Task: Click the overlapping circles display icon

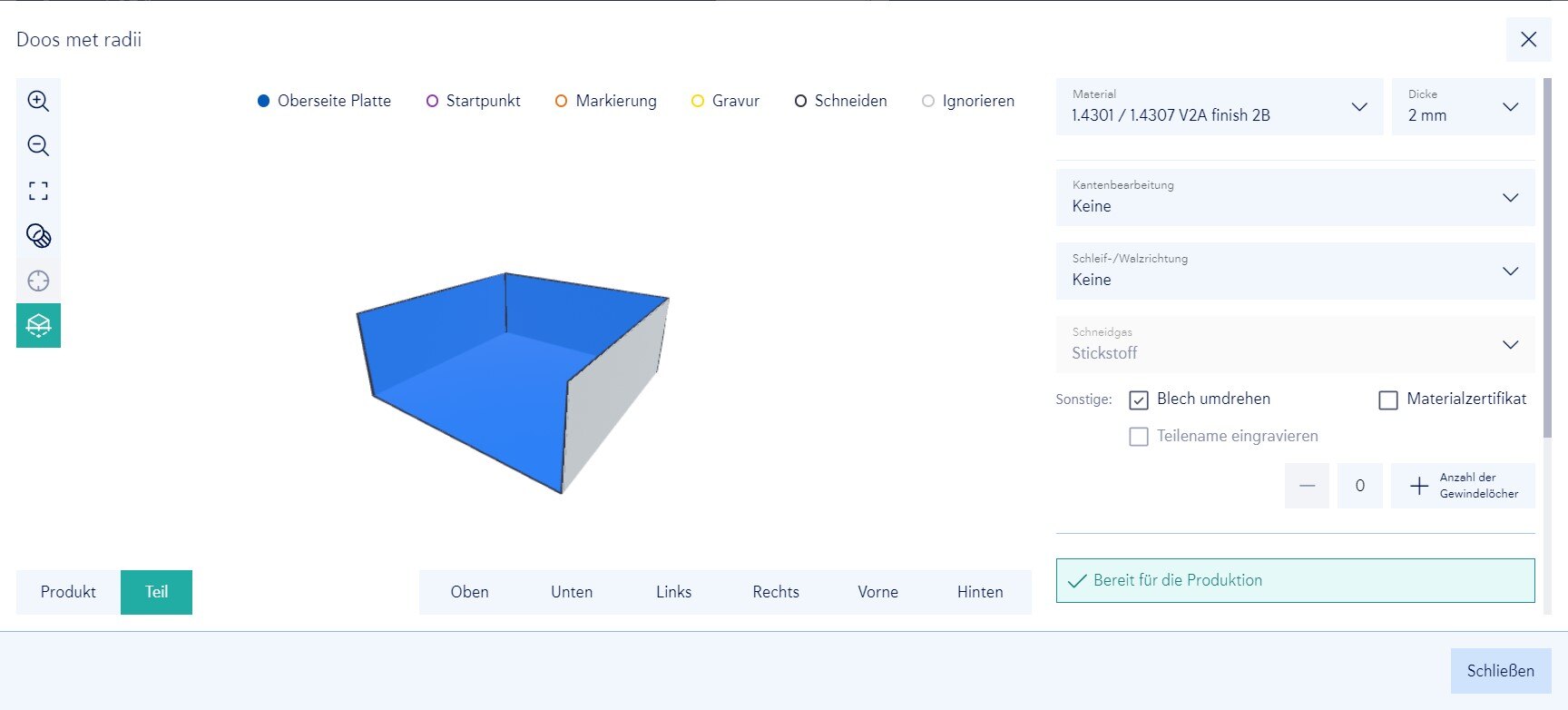Action: (38, 236)
